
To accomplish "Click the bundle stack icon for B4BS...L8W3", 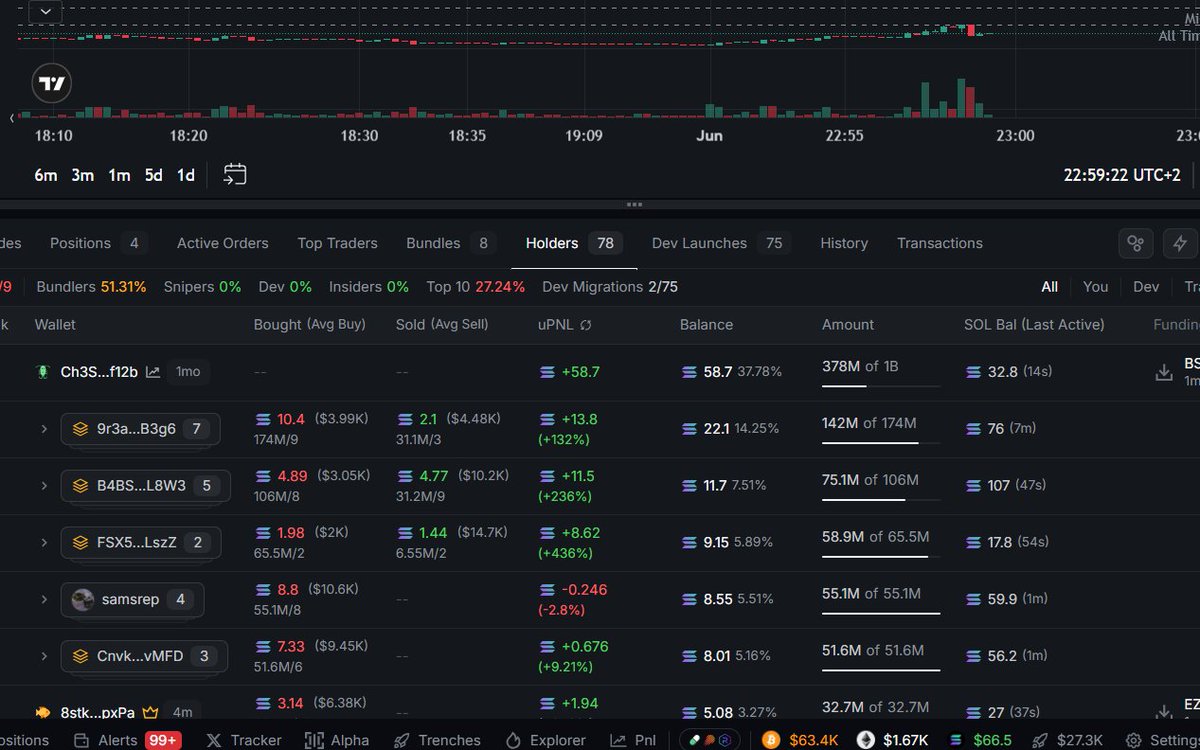I will pos(80,486).
